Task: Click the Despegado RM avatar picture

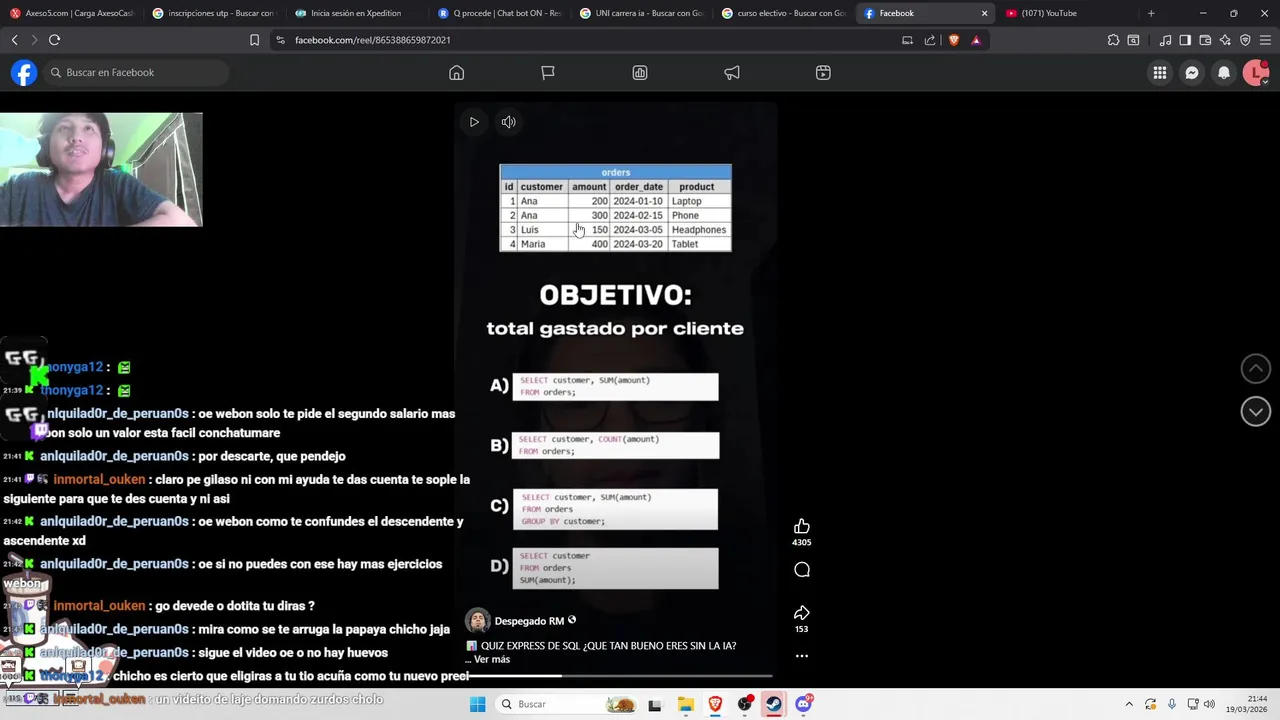Action: (x=478, y=620)
